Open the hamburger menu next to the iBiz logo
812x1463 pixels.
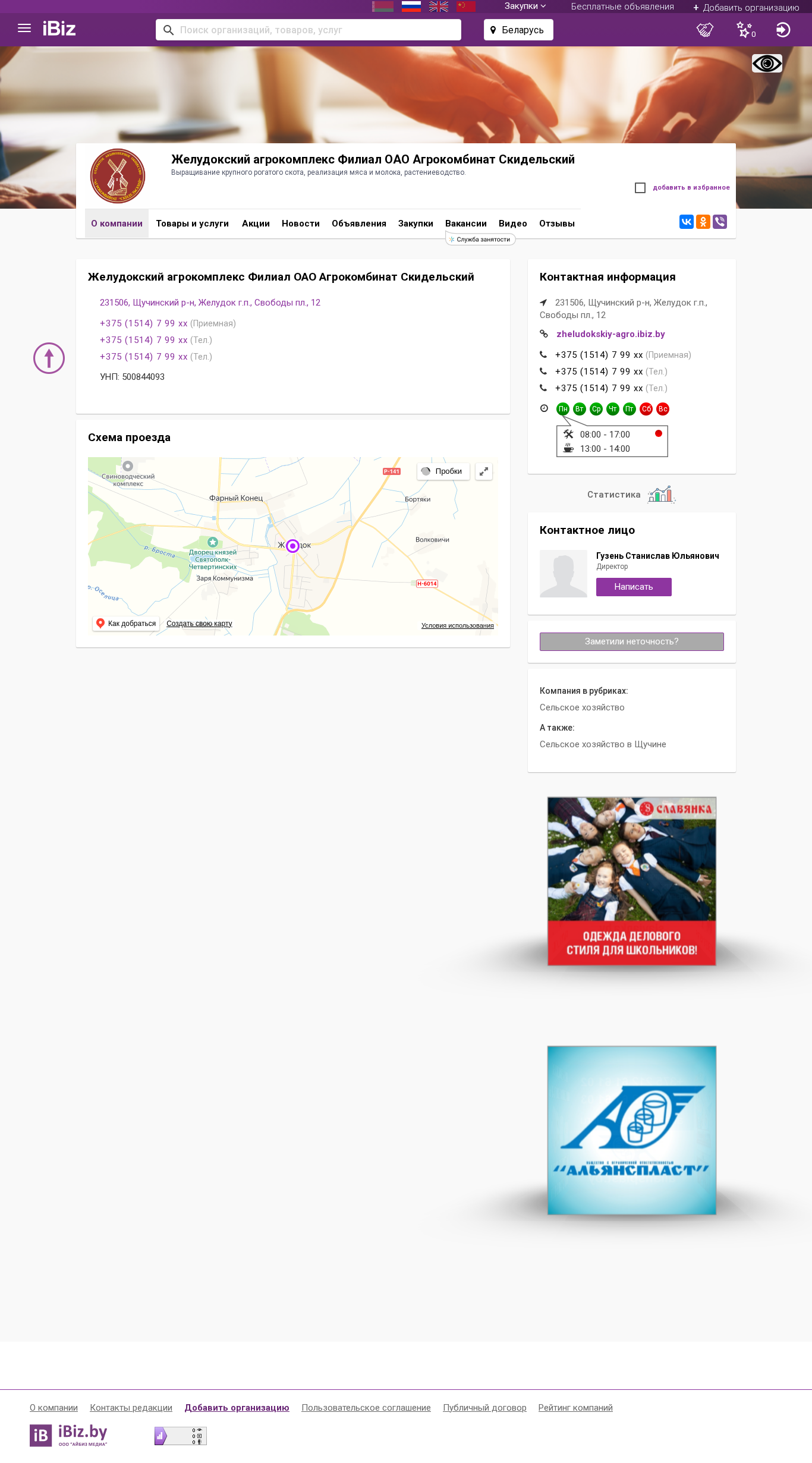(x=24, y=29)
